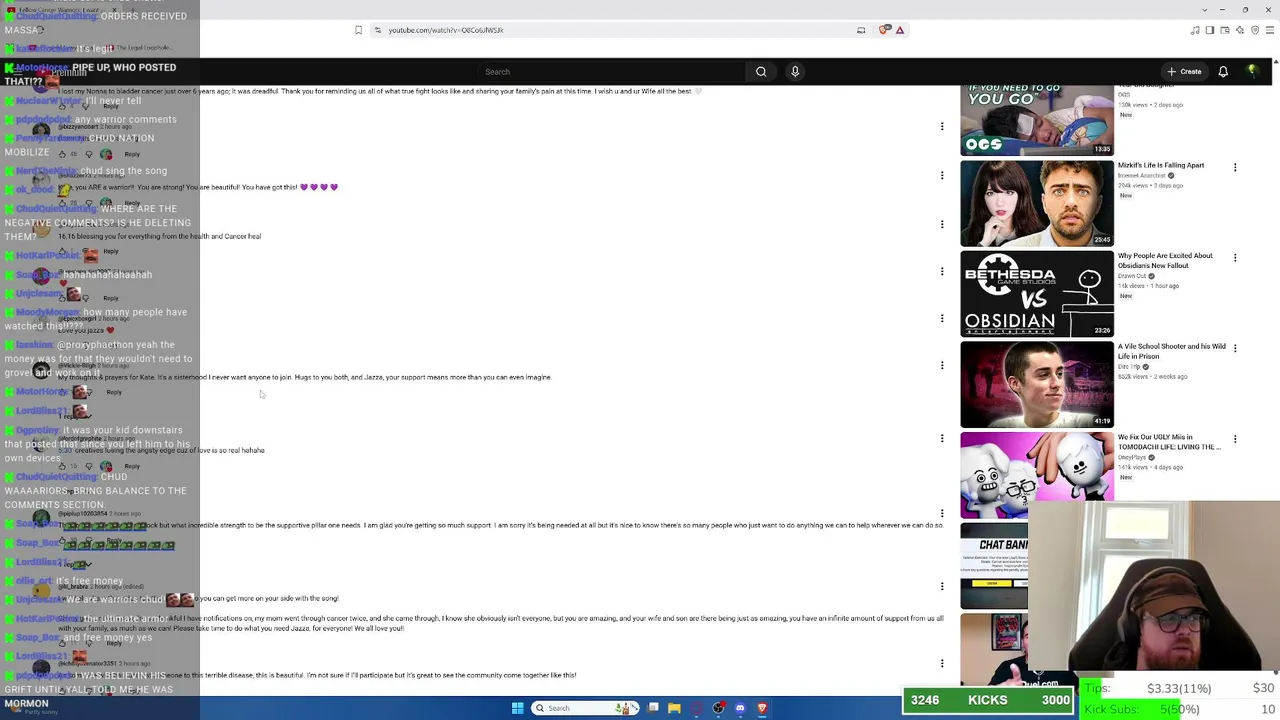
Task: Start voice search with the microphone icon
Action: (x=795, y=72)
